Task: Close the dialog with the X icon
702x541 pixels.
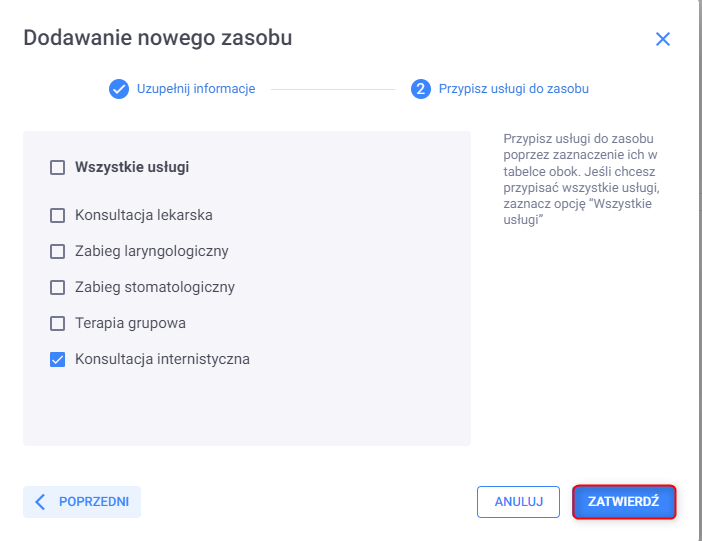Action: click(x=662, y=39)
